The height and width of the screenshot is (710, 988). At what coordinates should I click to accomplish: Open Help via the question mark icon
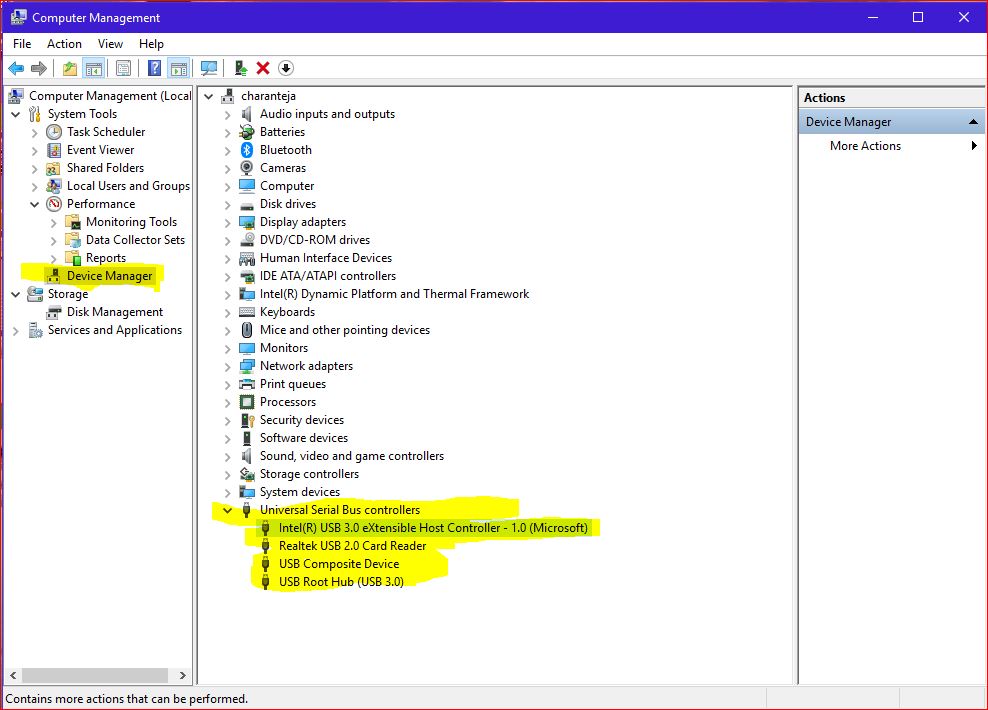click(x=154, y=68)
